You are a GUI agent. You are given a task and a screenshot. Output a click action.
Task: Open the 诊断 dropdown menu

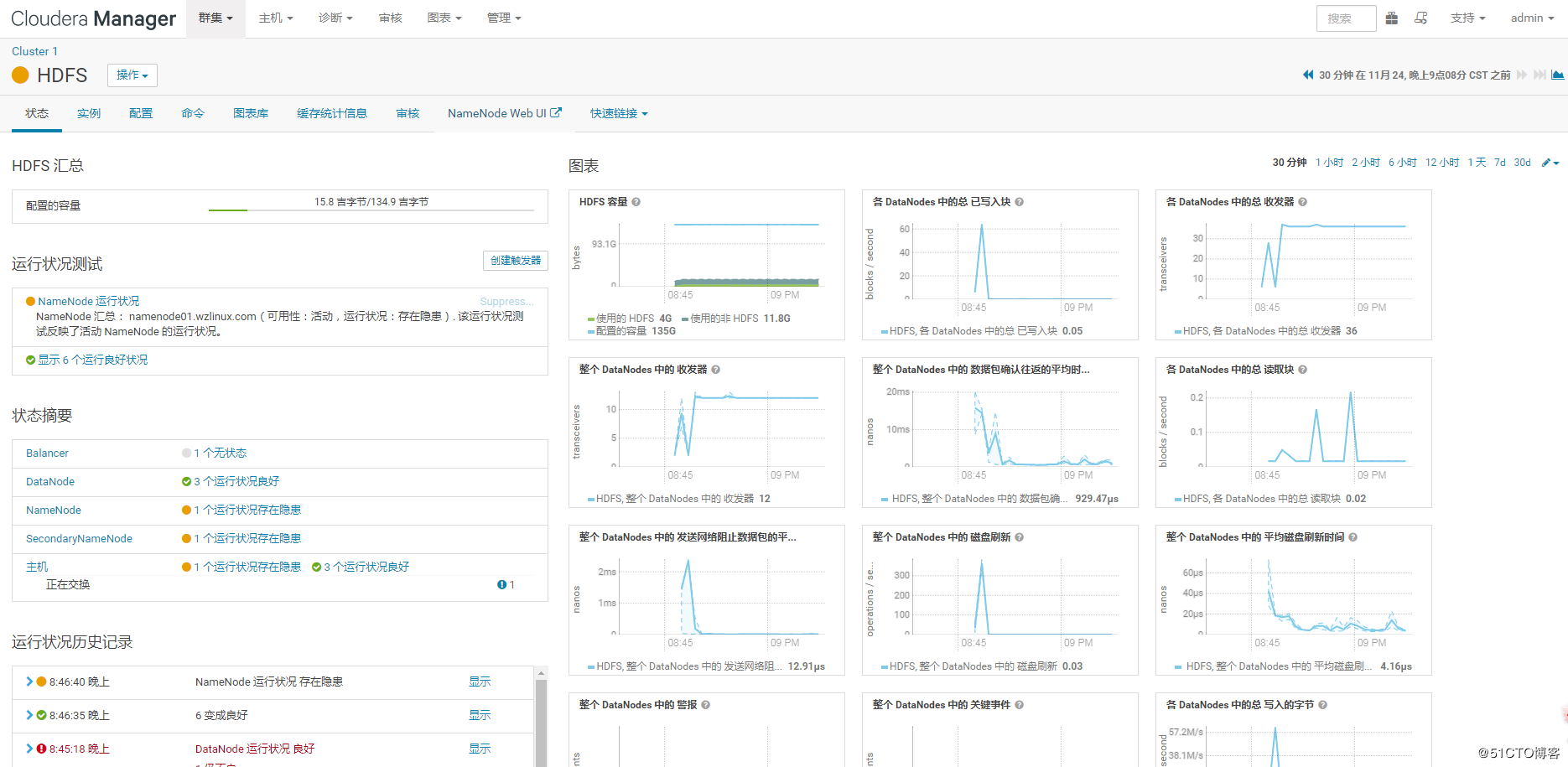pos(335,18)
